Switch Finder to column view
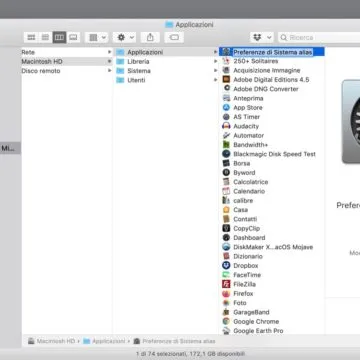The image size is (360, 360). coord(59,37)
